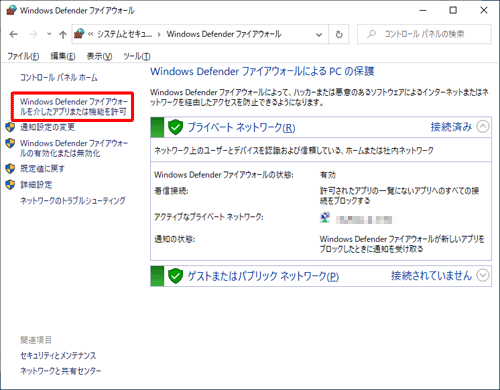Click Windows Defender ファイアウォール breadcrumb
Screen dimensions: 500x390
click(224, 34)
